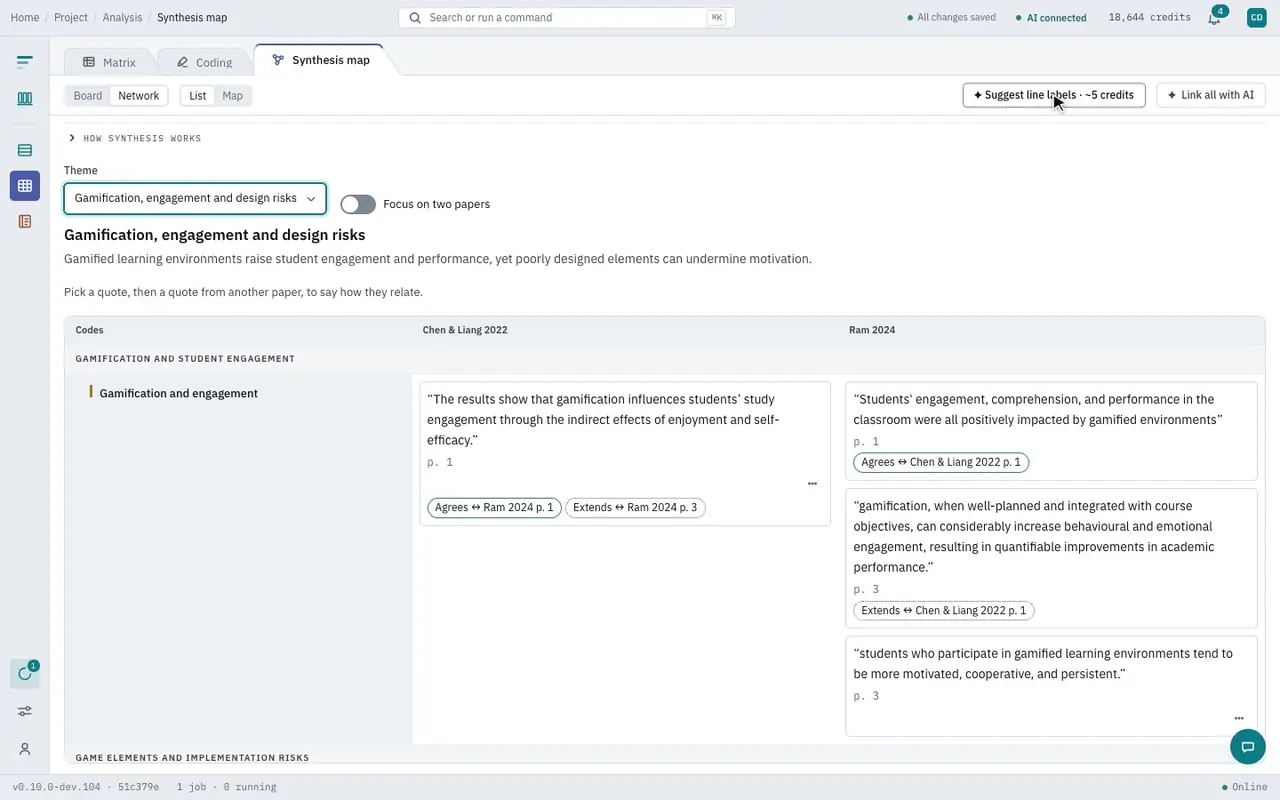The width and height of the screenshot is (1280, 800).
Task: Open the user profile icon in the sidebar
Action: (x=25, y=749)
